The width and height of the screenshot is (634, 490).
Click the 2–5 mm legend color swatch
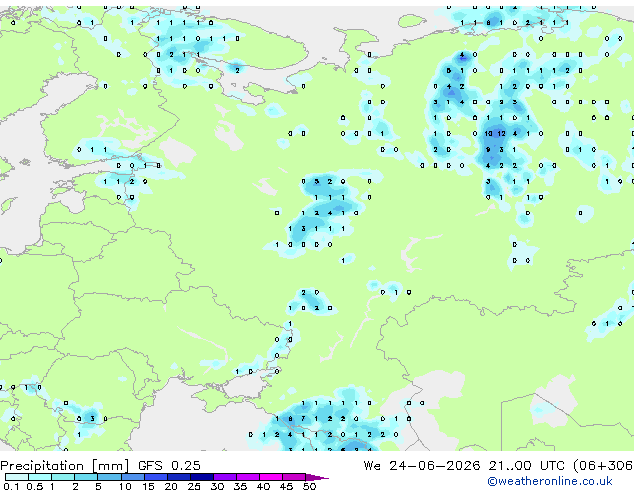(86, 477)
